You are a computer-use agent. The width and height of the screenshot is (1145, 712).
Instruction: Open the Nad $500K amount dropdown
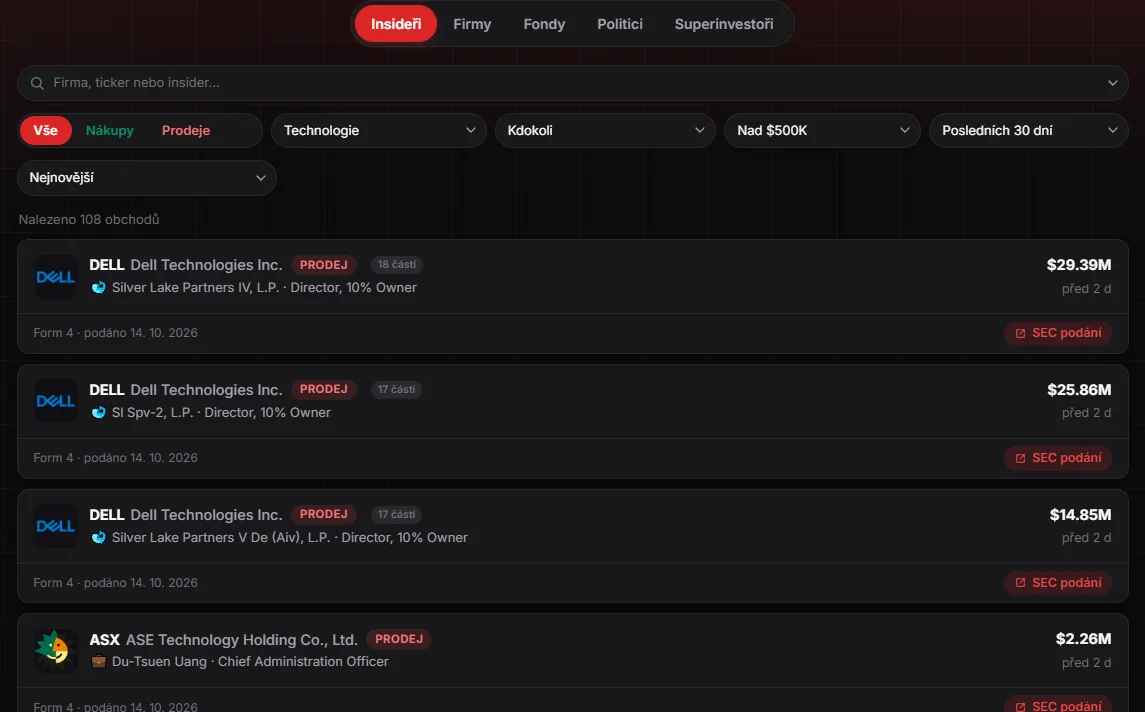pos(822,131)
